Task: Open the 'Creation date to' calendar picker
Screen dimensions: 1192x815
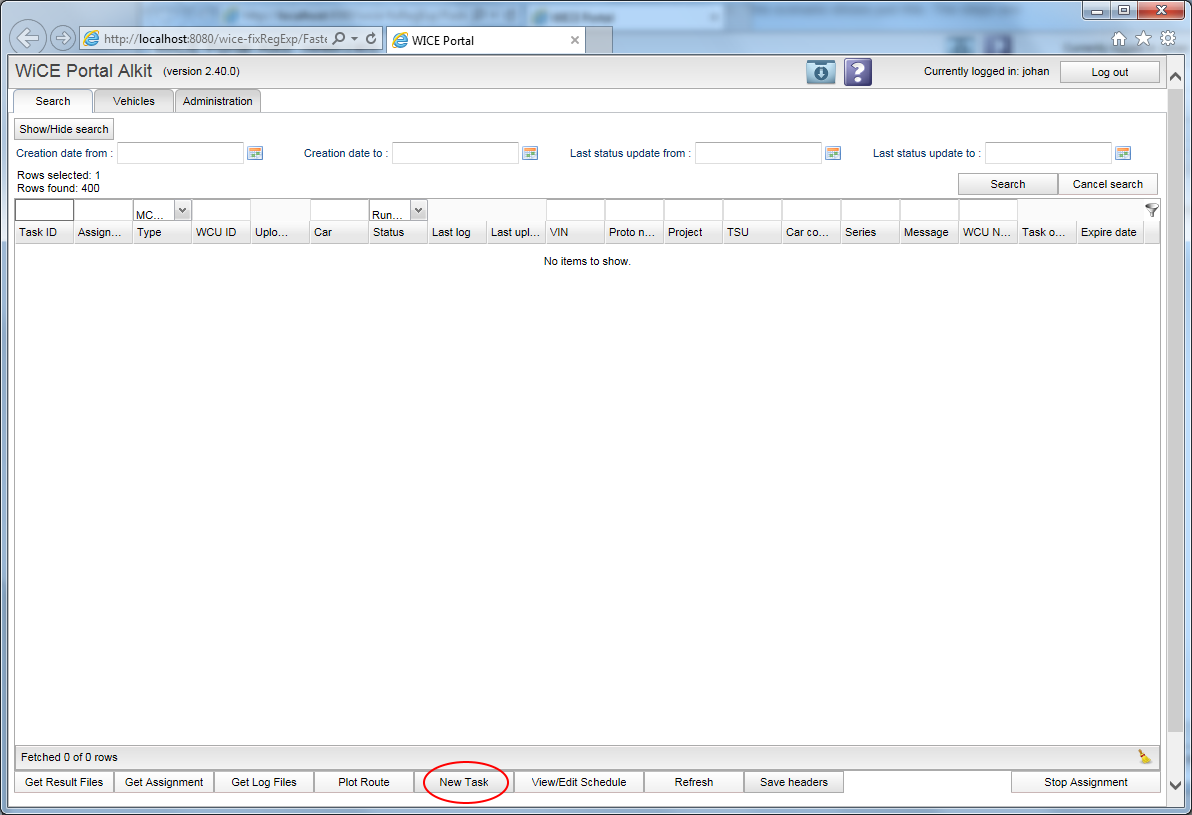Action: 530,153
